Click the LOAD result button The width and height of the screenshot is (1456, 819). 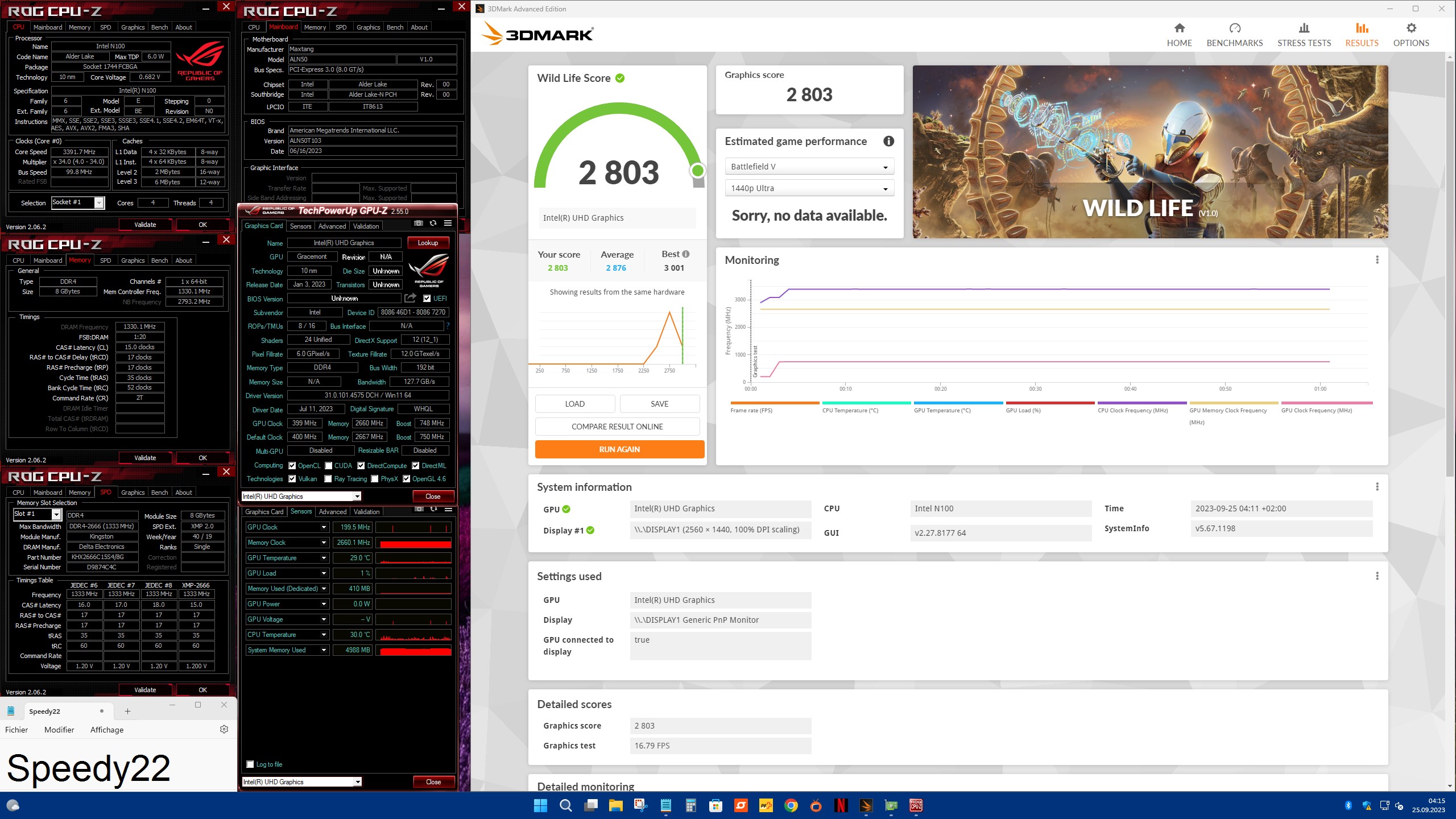pos(574,404)
